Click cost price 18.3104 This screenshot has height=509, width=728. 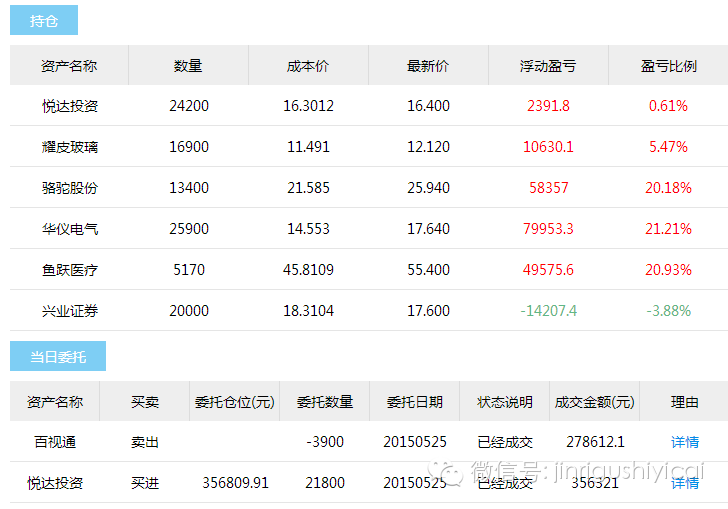click(x=308, y=310)
